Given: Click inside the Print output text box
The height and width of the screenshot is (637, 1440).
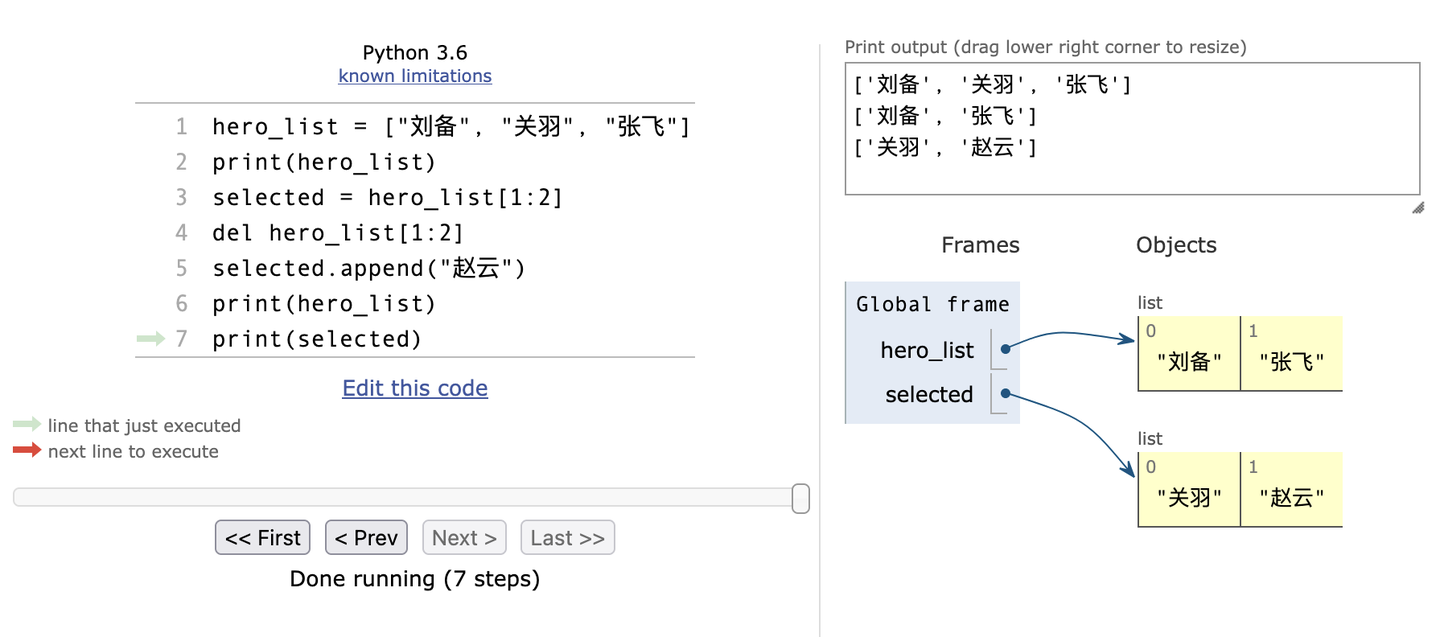Looking at the screenshot, I should (x=1132, y=128).
